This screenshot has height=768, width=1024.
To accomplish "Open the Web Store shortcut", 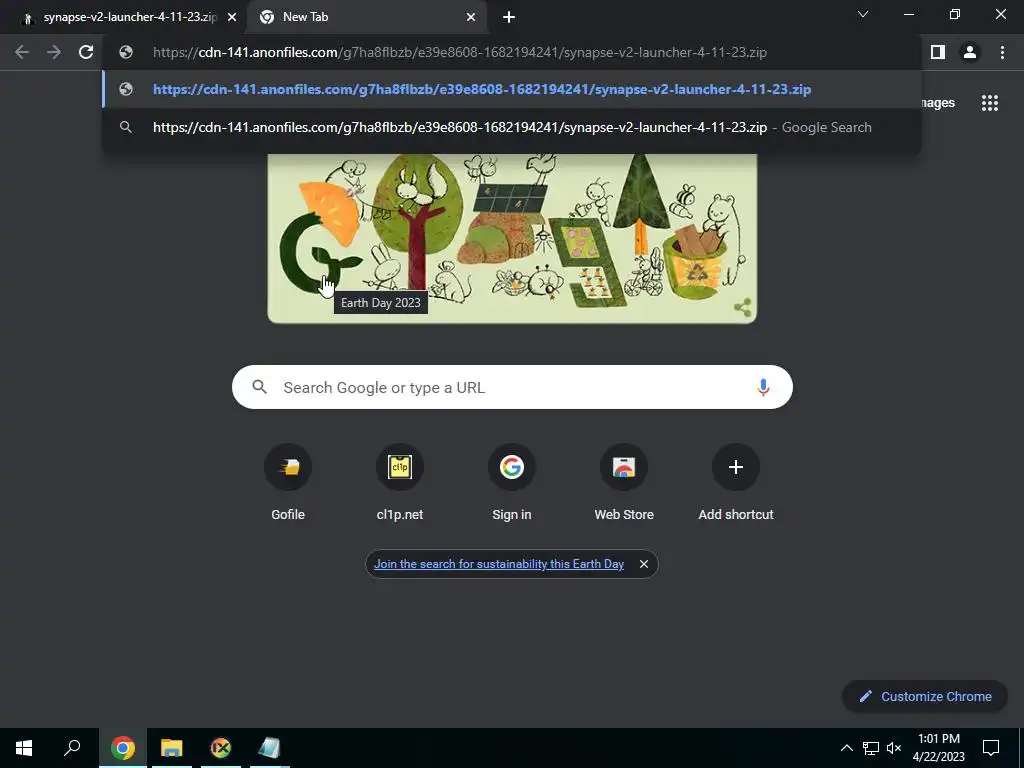I will click(624, 484).
